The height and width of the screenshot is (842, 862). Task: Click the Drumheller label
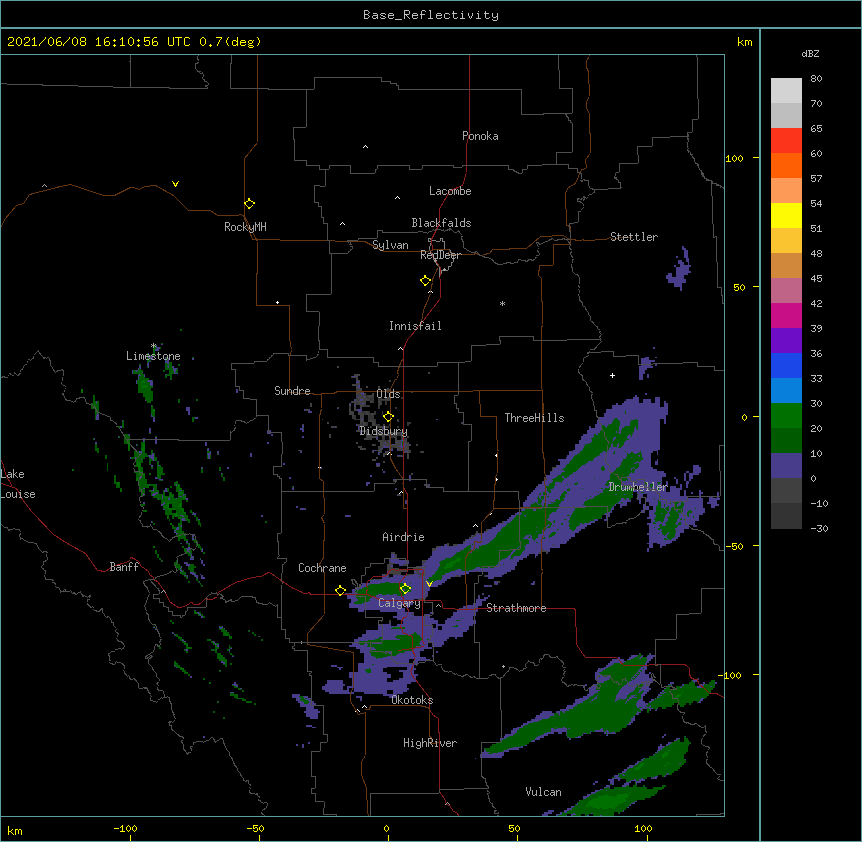tap(638, 487)
